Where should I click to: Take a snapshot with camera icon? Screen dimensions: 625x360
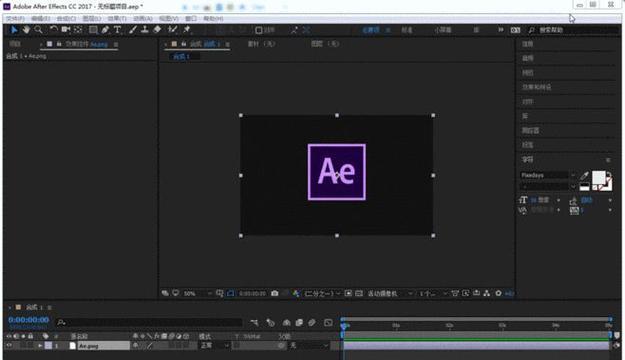pos(275,293)
